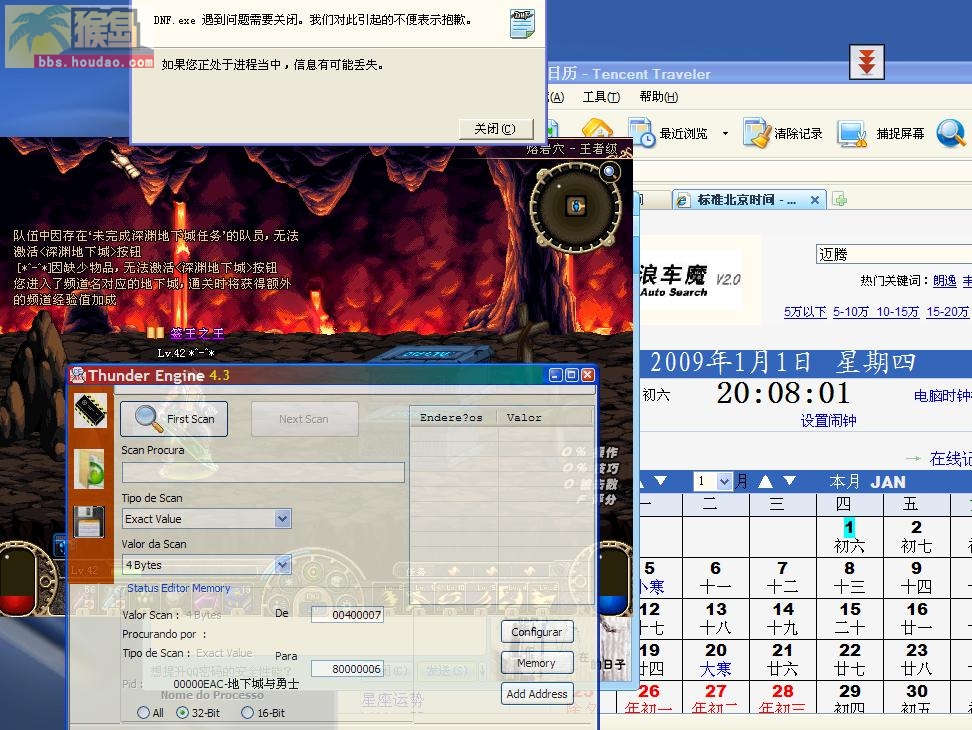Click the open file icon in Thunder Engine sidebar
Image resolution: width=972 pixels, height=730 pixels.
(x=90, y=468)
